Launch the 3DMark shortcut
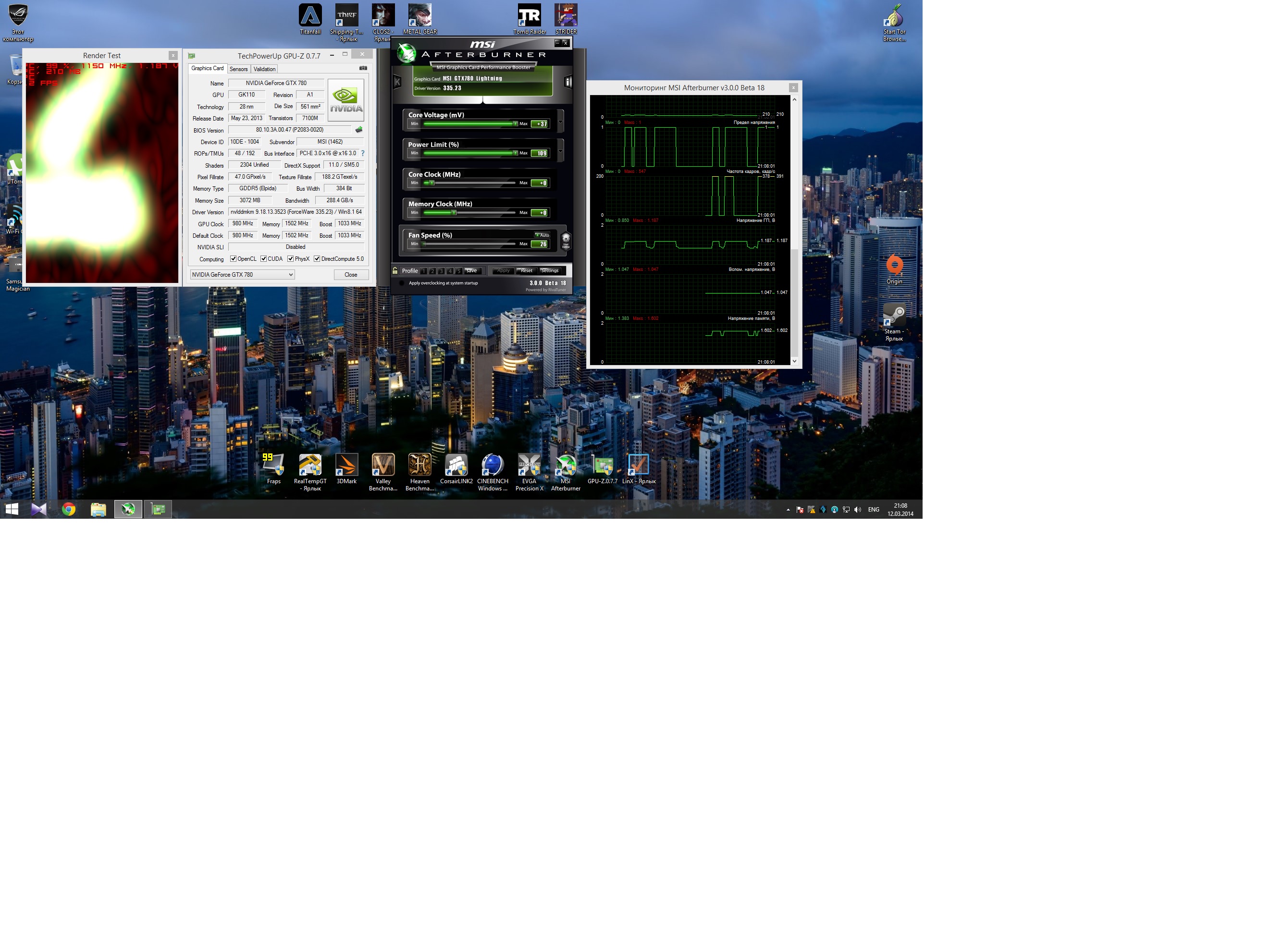The width and height of the screenshot is (1270, 952). [346, 469]
